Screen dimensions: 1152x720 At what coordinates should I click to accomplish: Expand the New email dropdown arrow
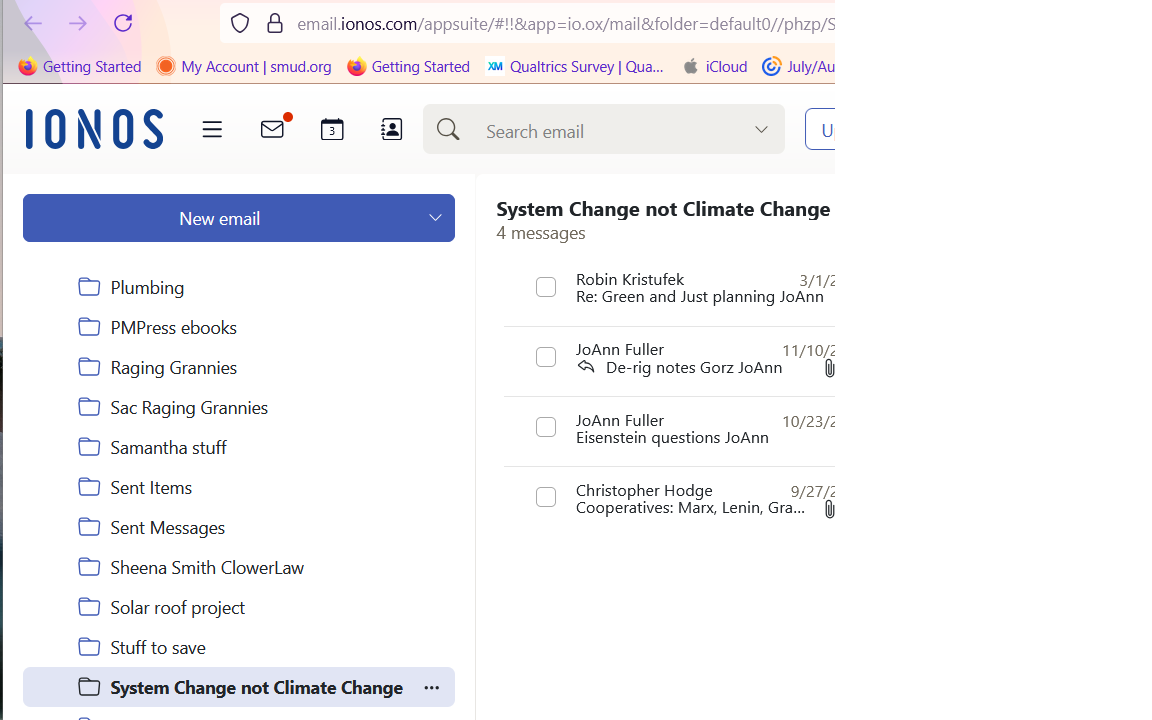[435, 218]
